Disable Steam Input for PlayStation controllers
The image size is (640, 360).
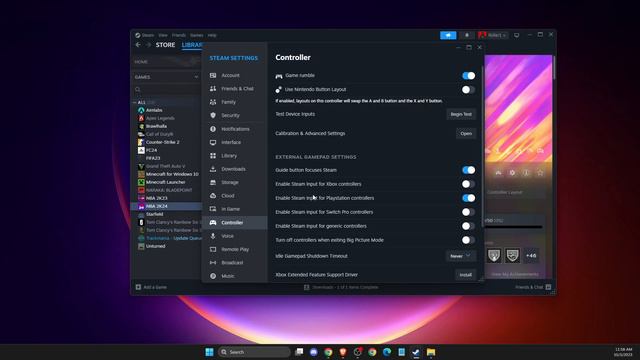(468, 198)
